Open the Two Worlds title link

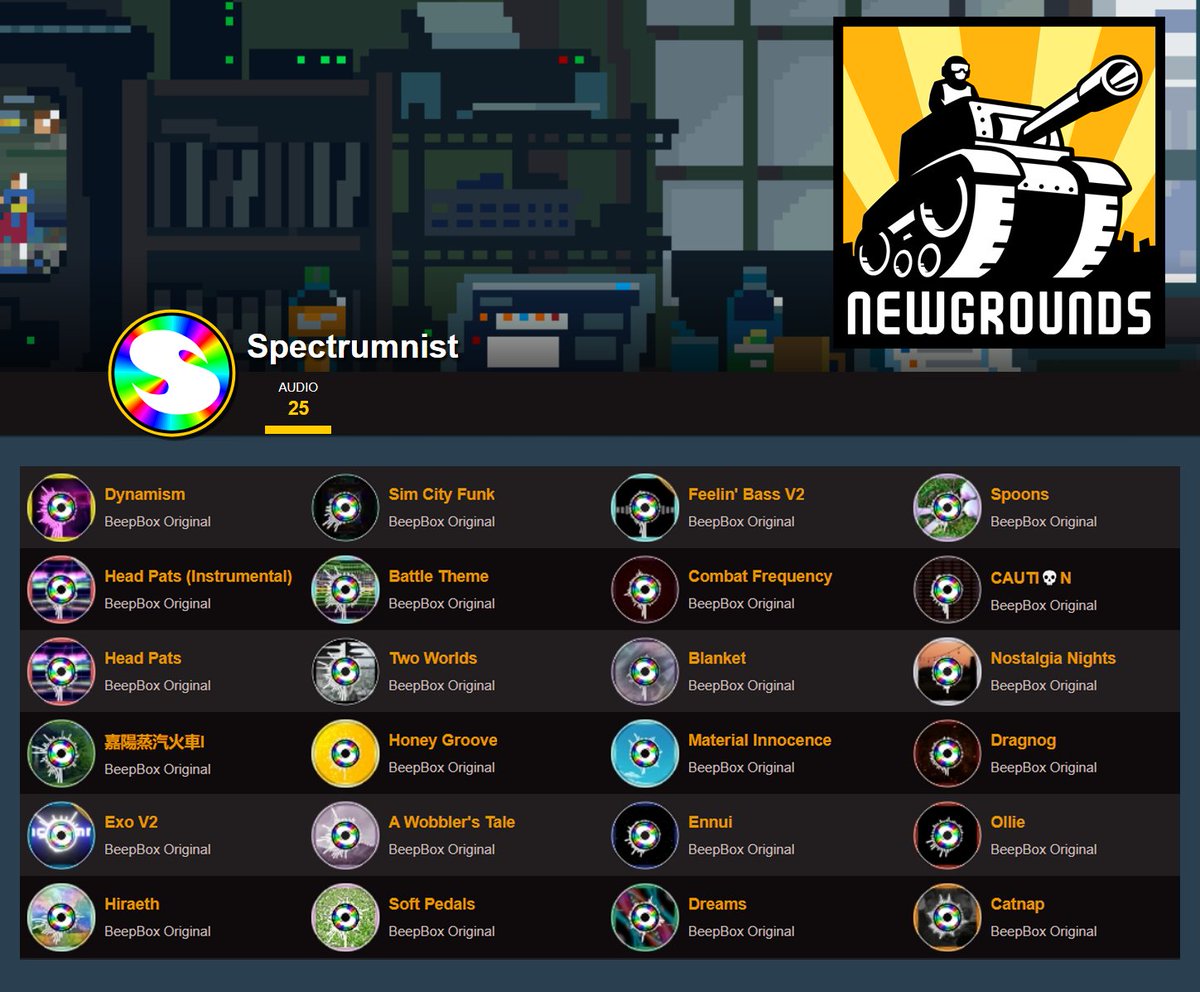click(x=433, y=658)
